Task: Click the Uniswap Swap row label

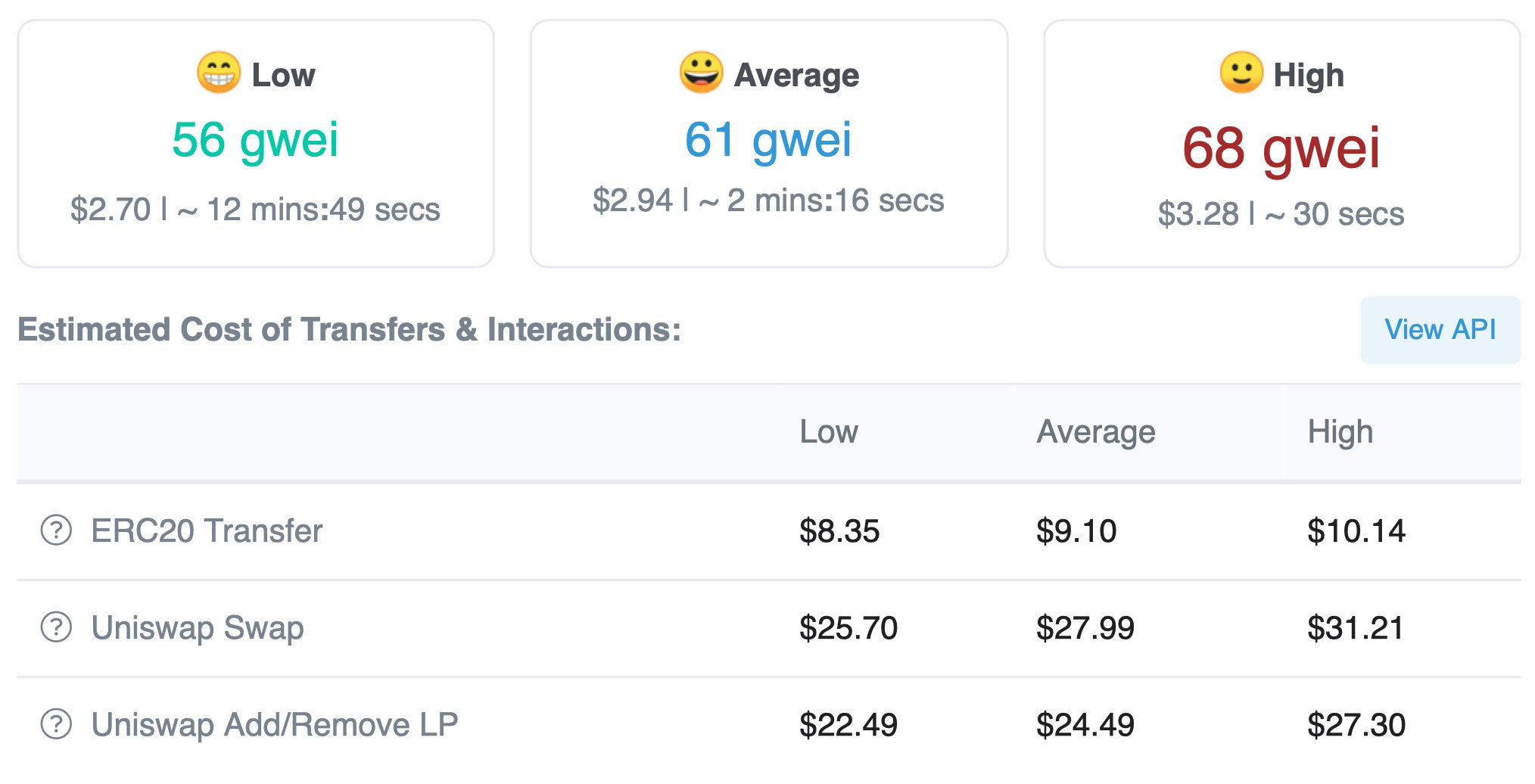Action: click(x=198, y=627)
